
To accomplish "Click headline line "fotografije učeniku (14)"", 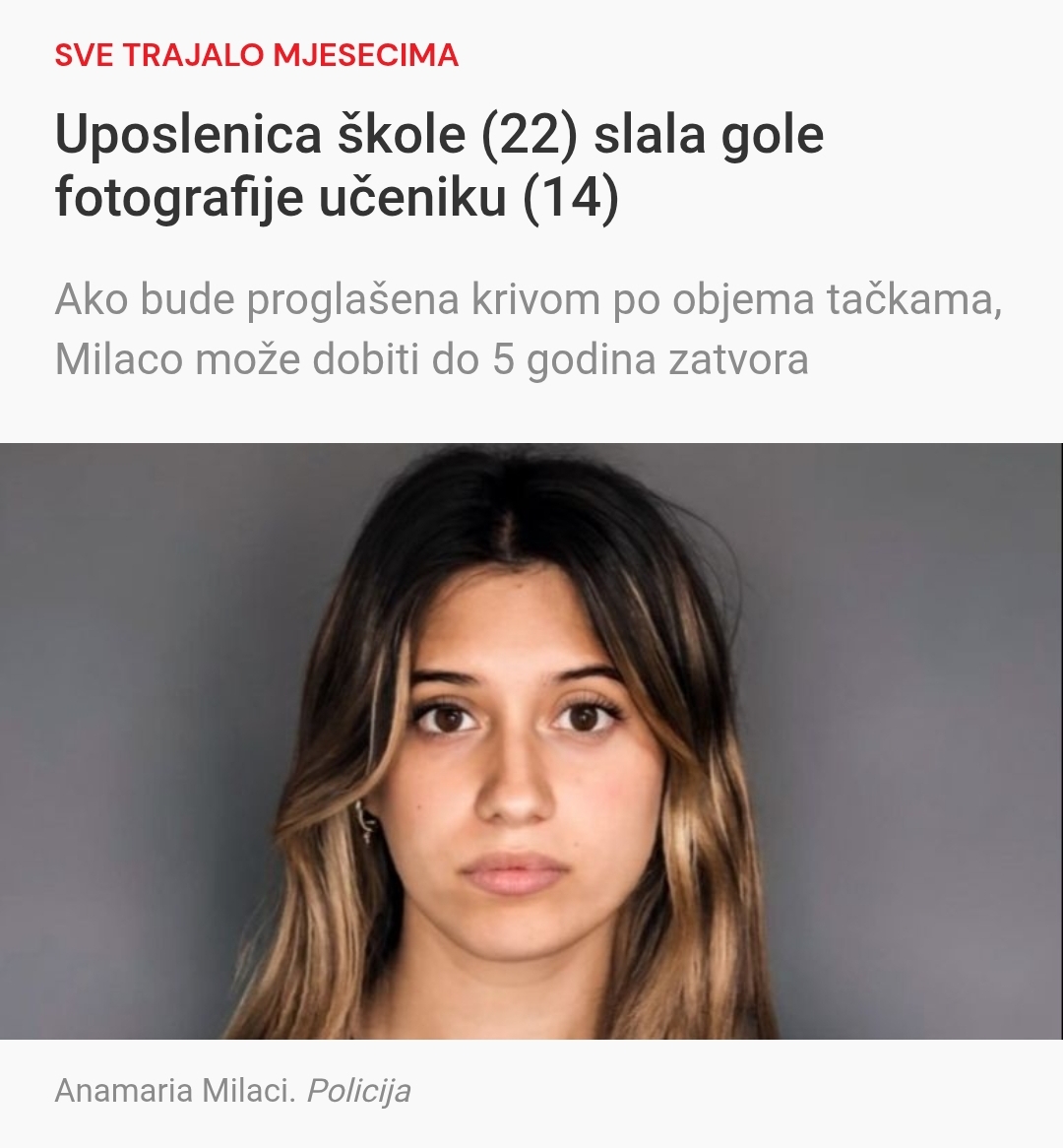I will pyautogui.click(x=337, y=198).
